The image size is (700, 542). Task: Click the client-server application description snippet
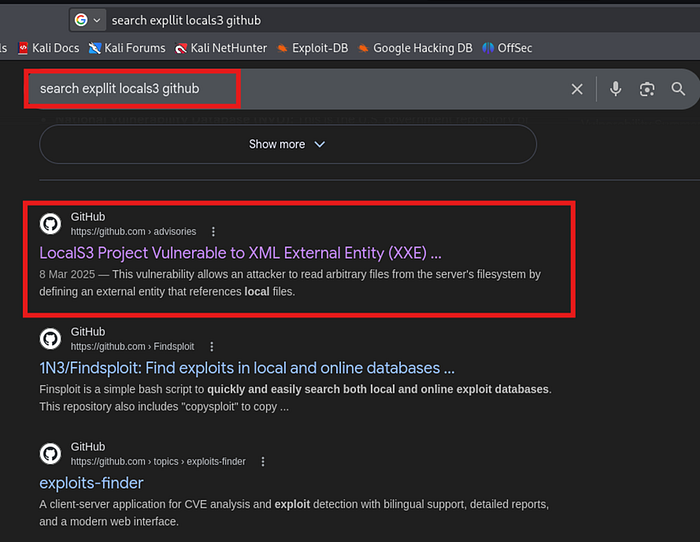[x=294, y=513]
